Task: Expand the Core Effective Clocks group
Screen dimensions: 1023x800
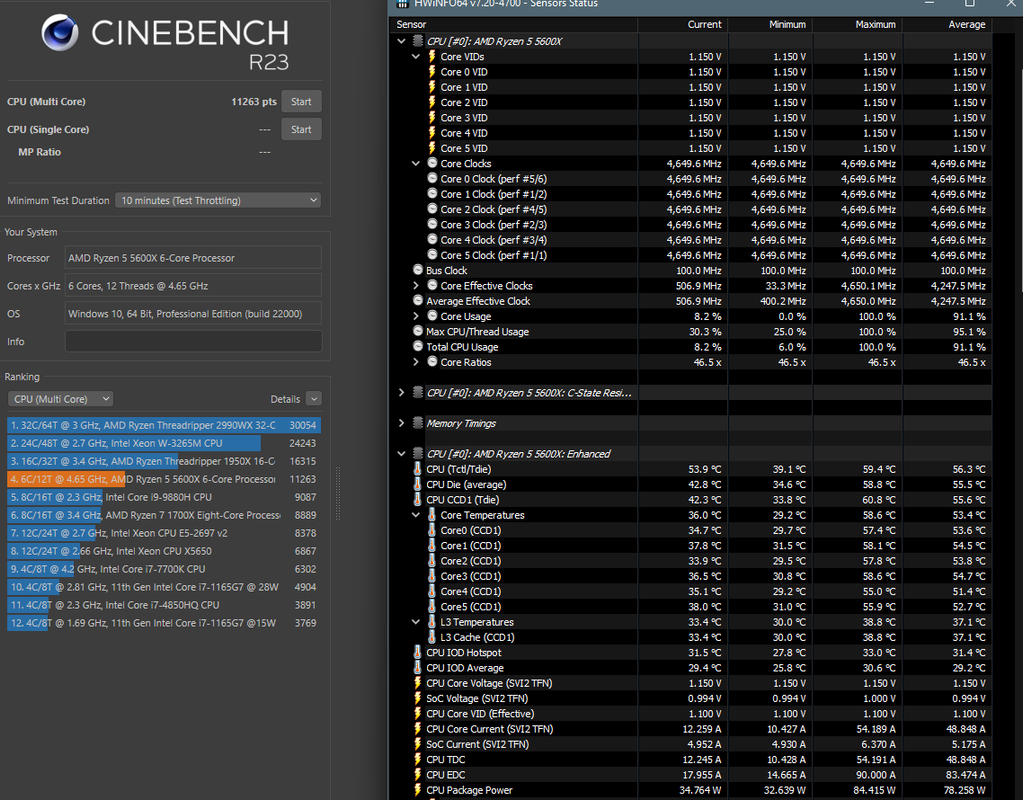Action: coord(416,286)
